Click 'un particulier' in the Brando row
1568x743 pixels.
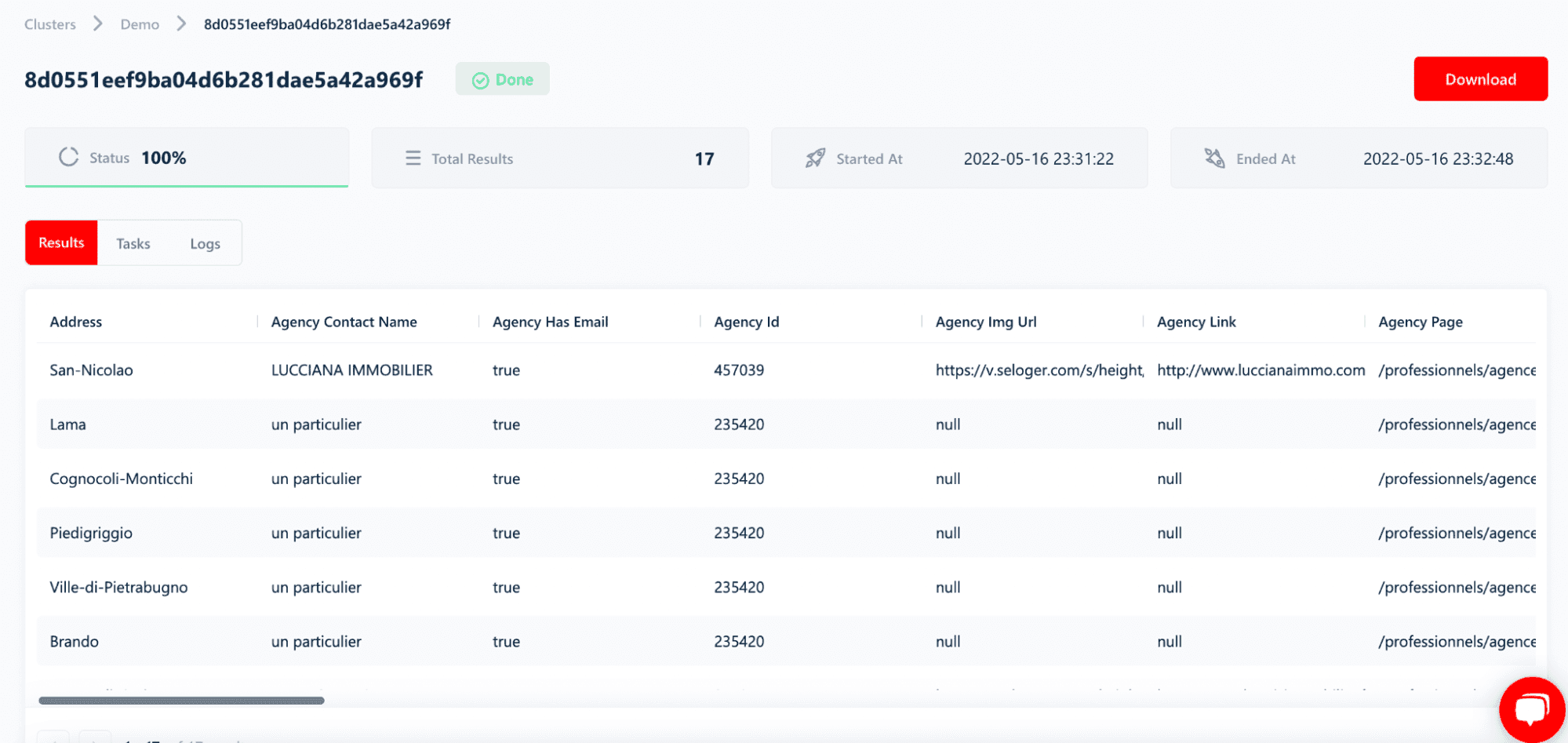316,641
